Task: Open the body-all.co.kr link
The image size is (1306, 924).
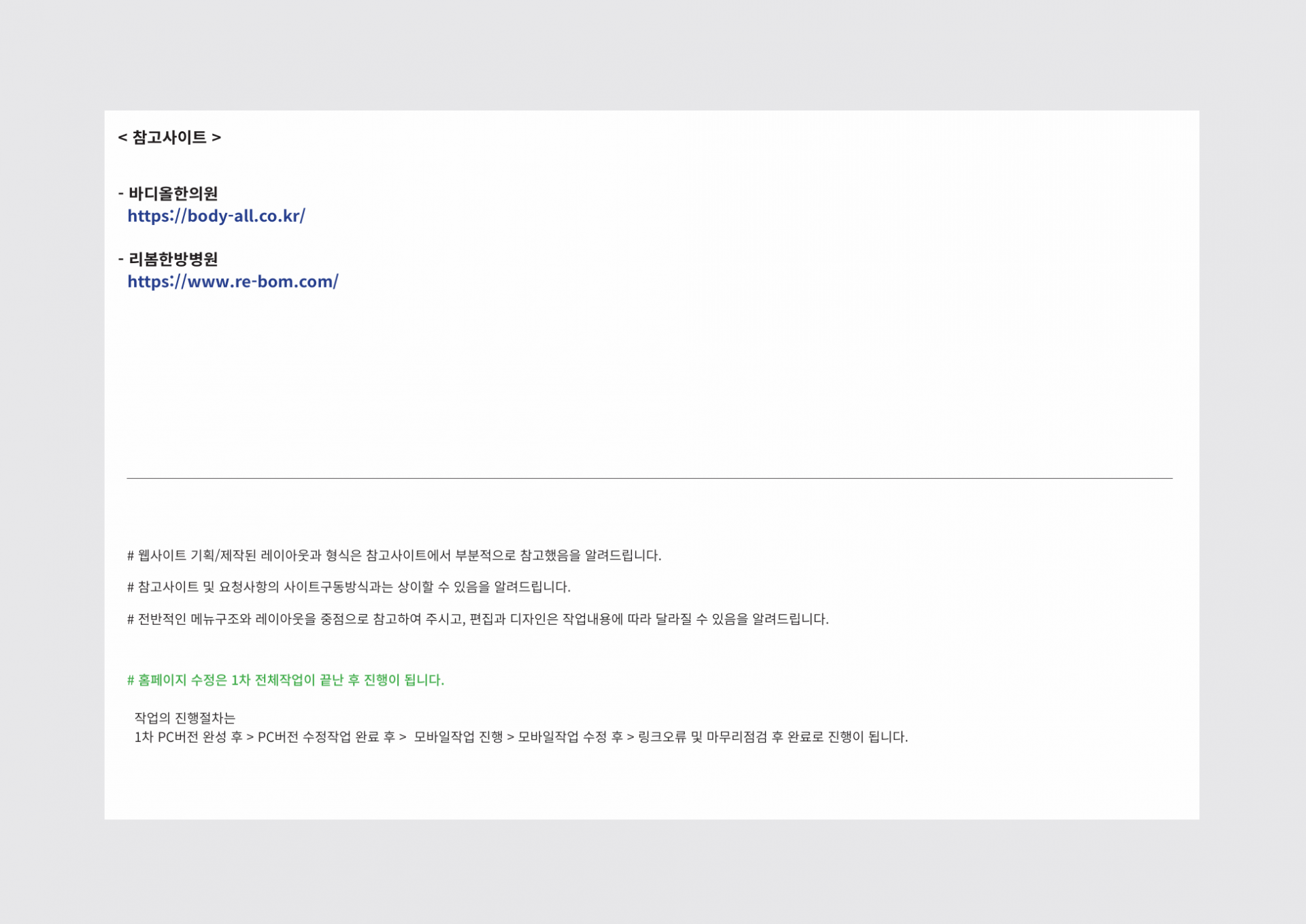Action: (216, 216)
